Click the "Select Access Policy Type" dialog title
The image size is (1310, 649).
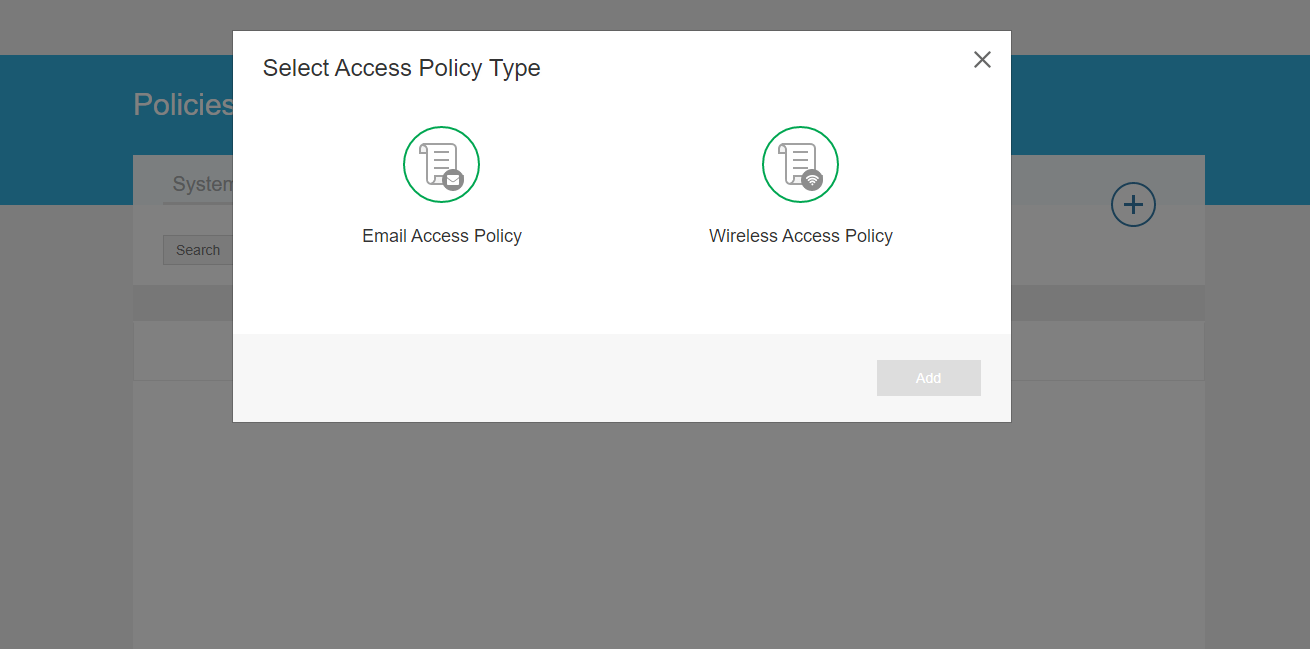401,68
